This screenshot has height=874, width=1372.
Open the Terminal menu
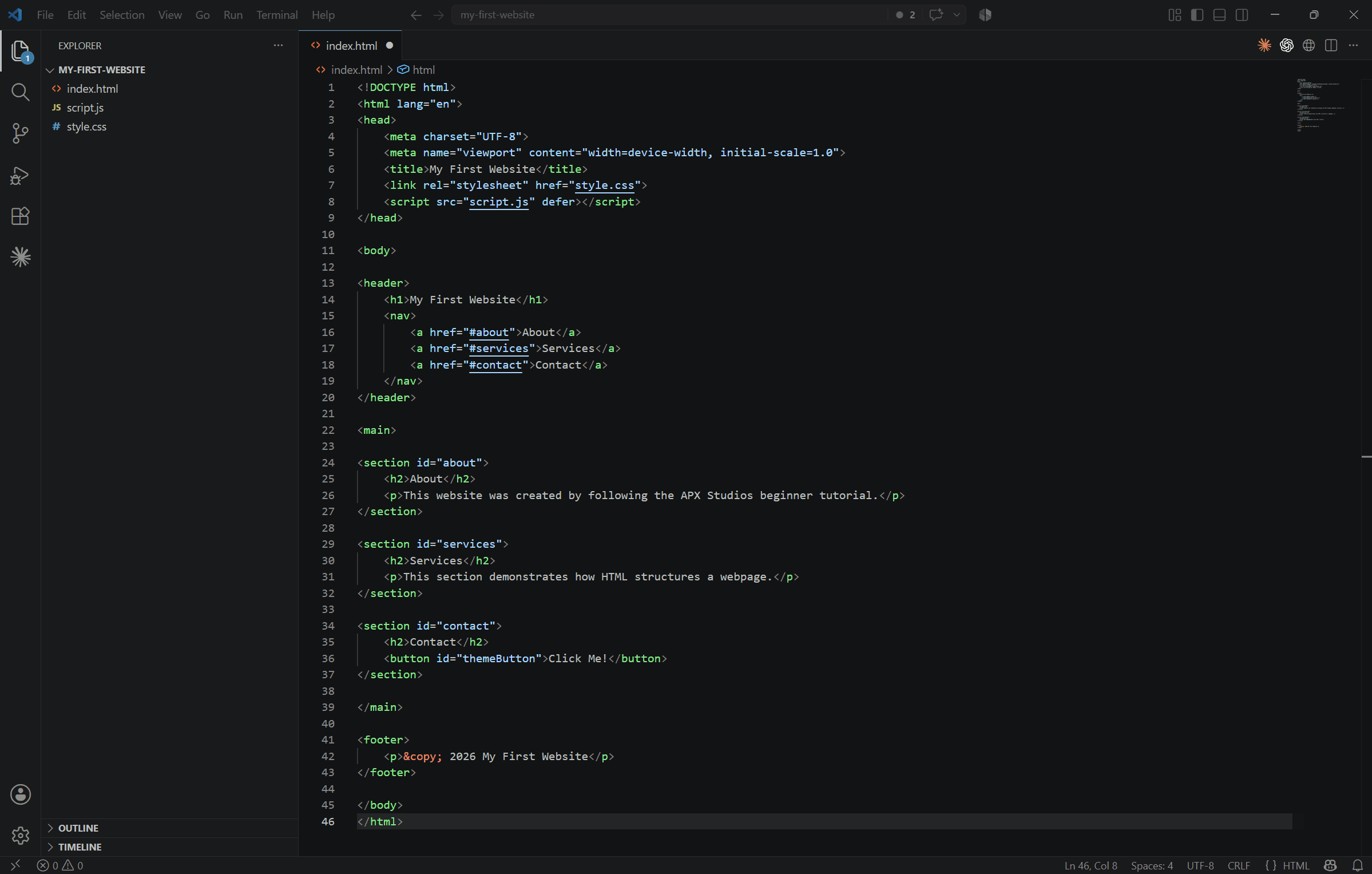[277, 15]
